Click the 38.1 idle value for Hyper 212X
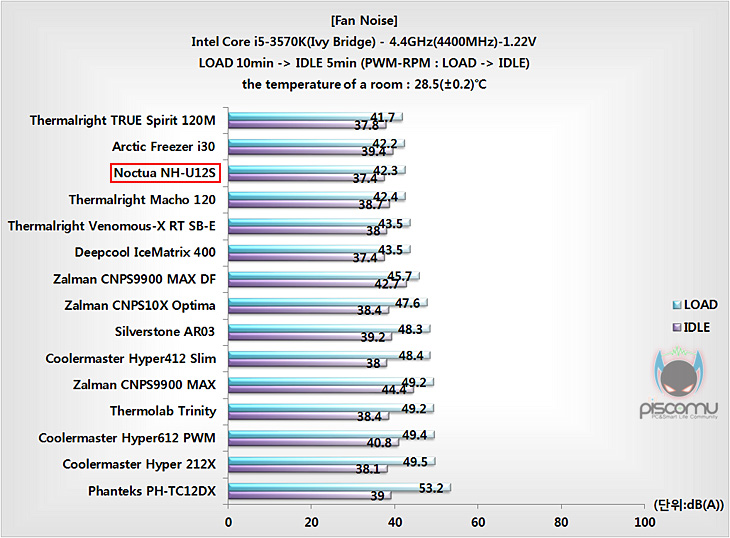The height and width of the screenshot is (538, 730). point(368,469)
